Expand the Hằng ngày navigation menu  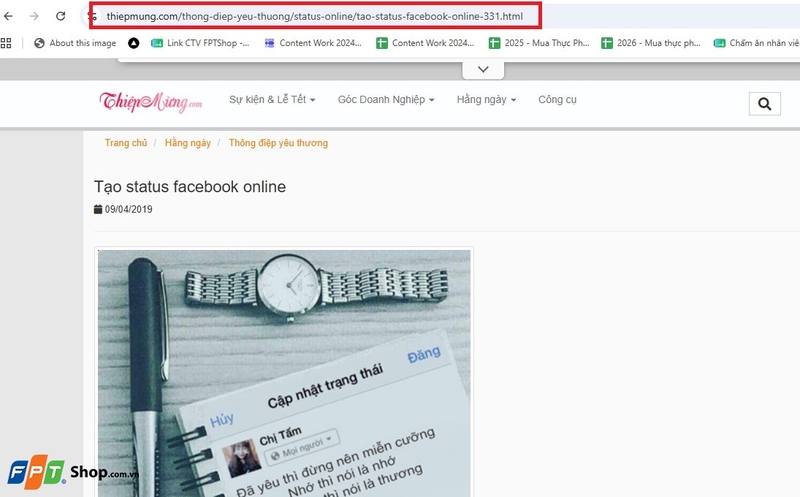coord(486,100)
